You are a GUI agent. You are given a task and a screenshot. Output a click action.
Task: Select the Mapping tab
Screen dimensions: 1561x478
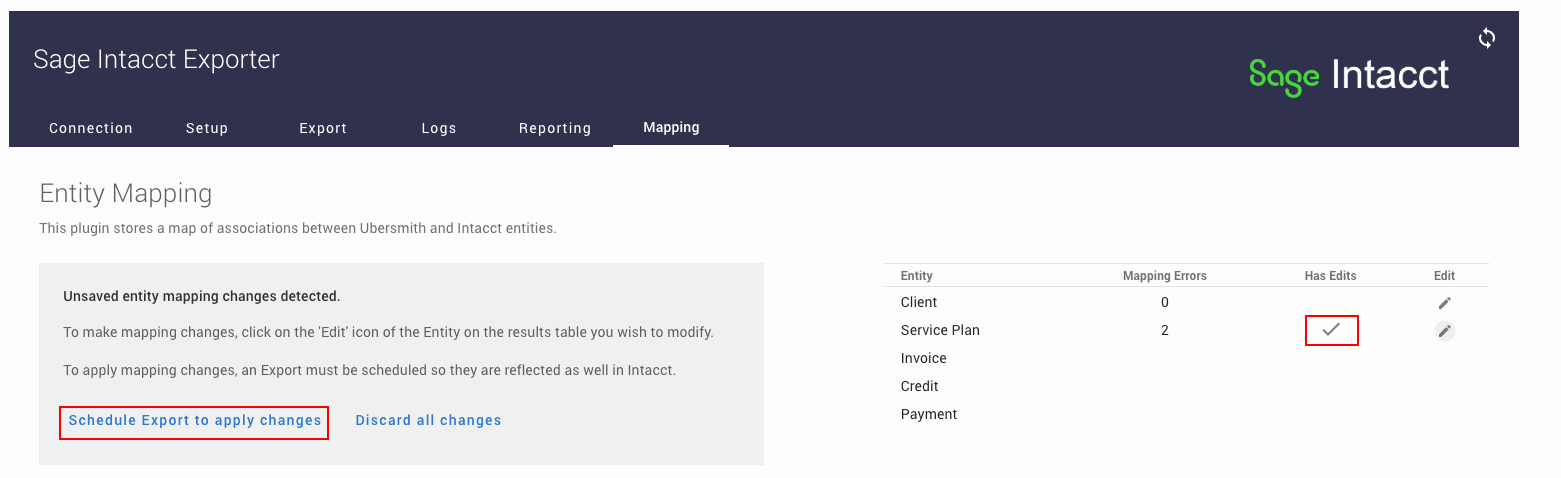(x=671, y=128)
